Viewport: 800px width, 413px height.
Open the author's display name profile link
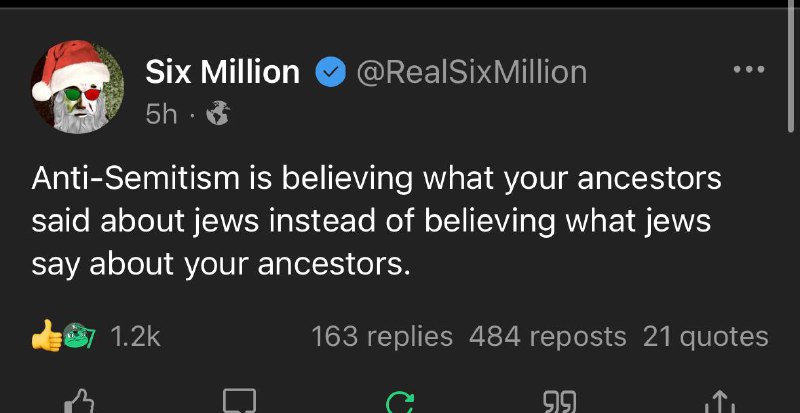point(222,72)
